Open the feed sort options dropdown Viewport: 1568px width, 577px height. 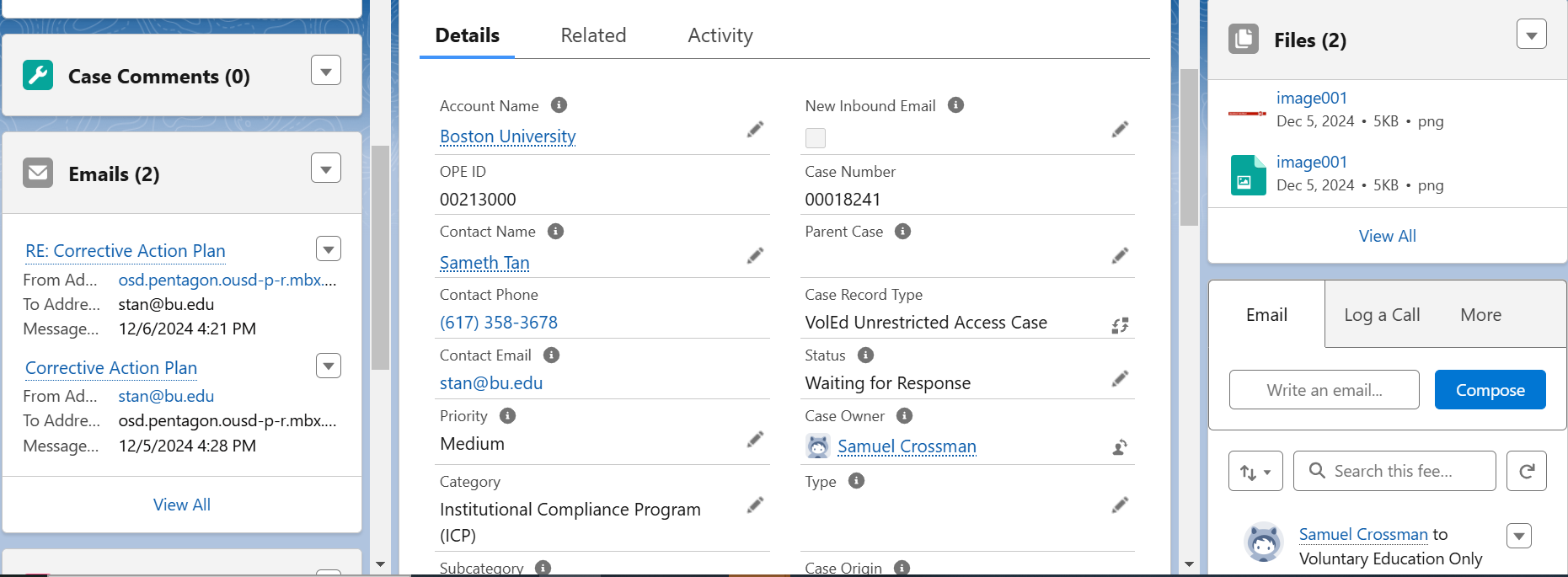1255,471
